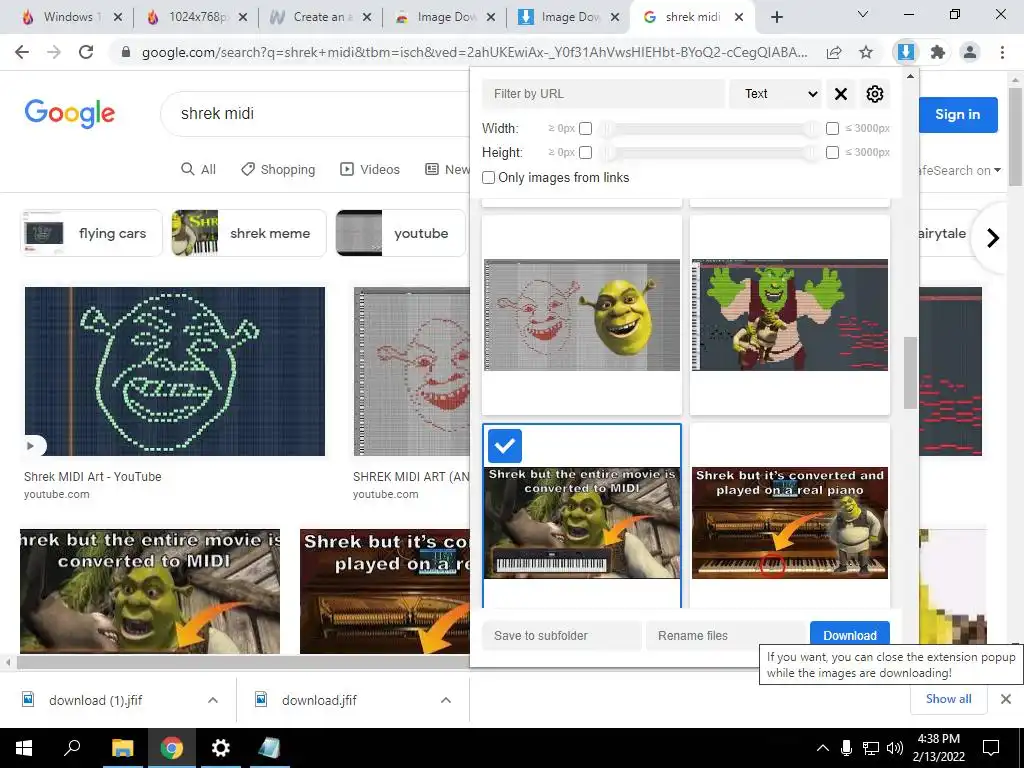1024x768 pixels.
Task: Click Show all downloads
Action: click(948, 699)
